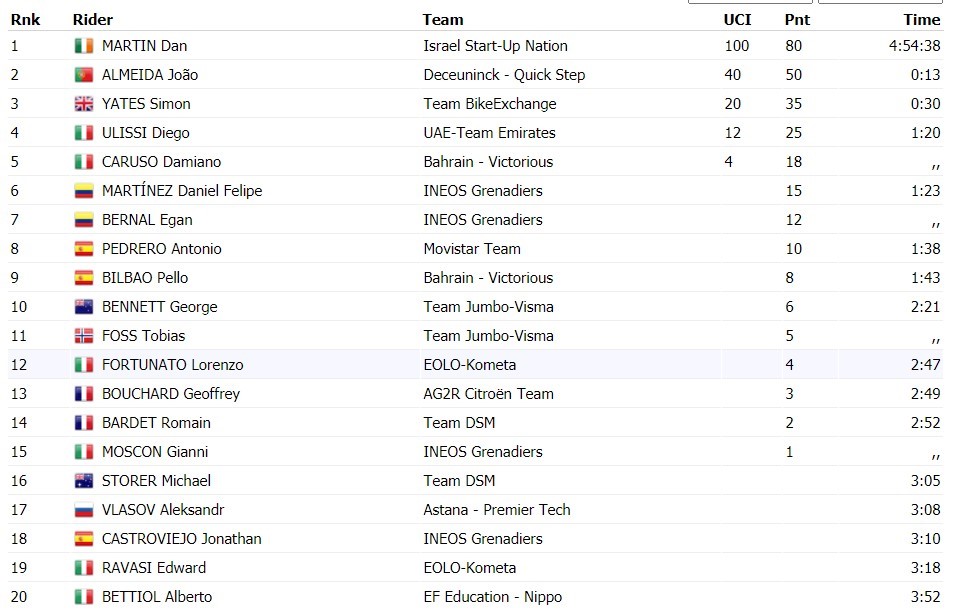Select the Pnt column header

click(797, 20)
